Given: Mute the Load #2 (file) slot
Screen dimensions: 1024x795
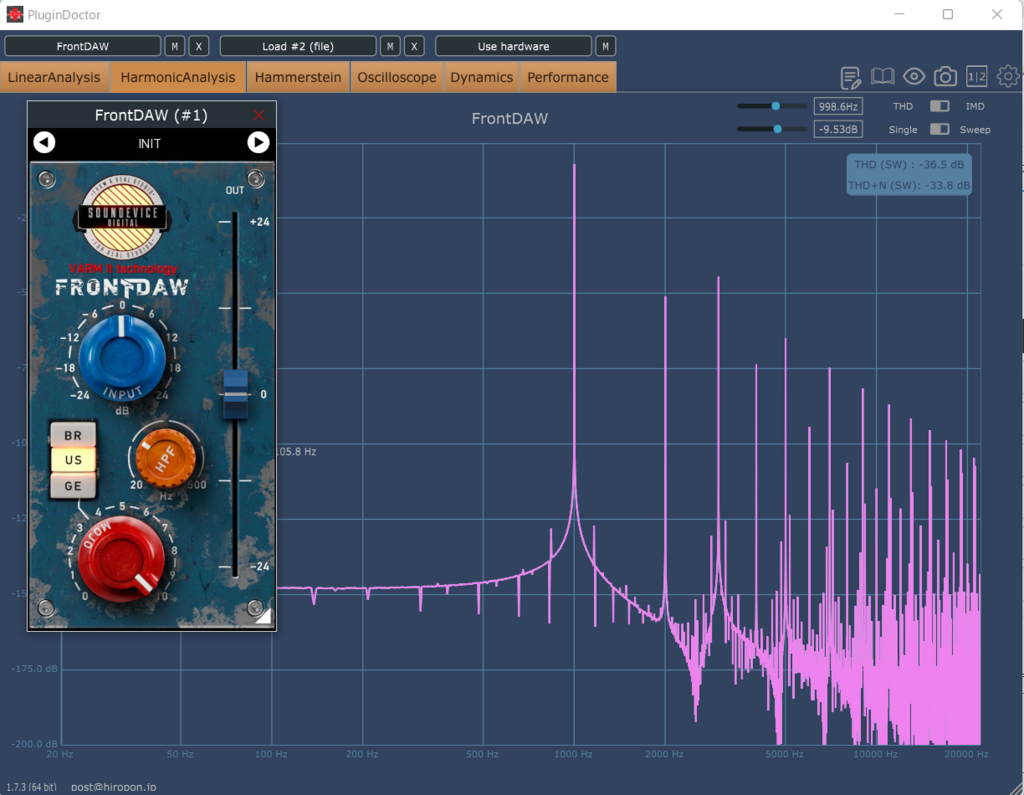Looking at the screenshot, I should (390, 46).
